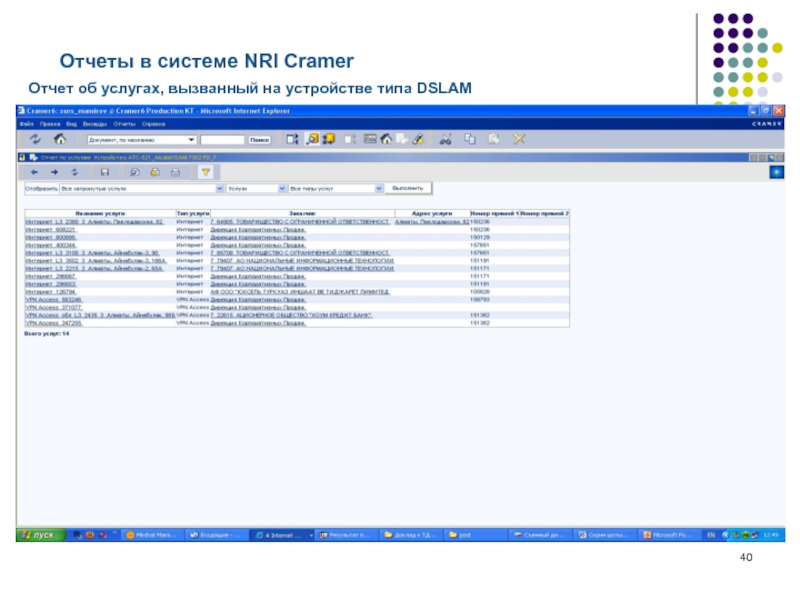Expand the 'Все затронутые услуги' dropdown
Viewport: 800px width, 600px height.
(219, 188)
